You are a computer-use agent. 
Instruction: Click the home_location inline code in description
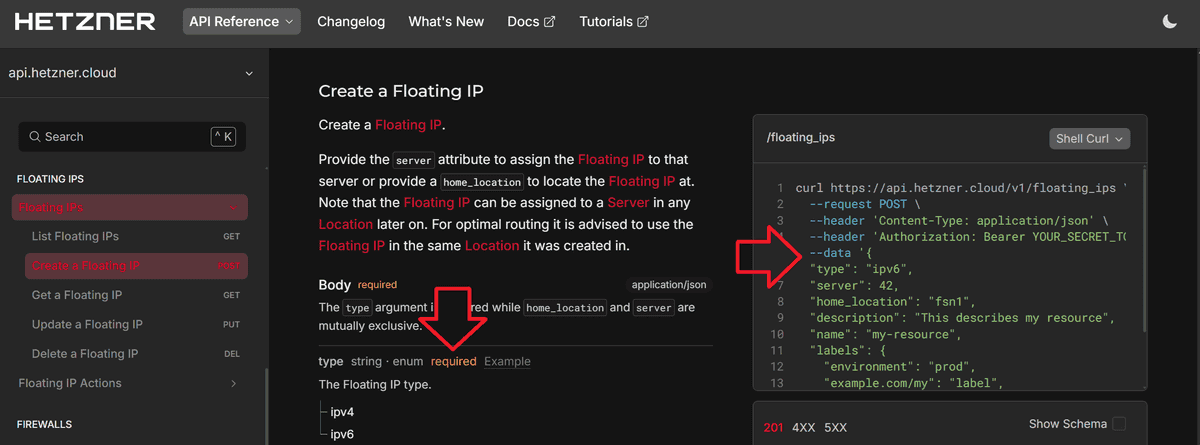(483, 182)
